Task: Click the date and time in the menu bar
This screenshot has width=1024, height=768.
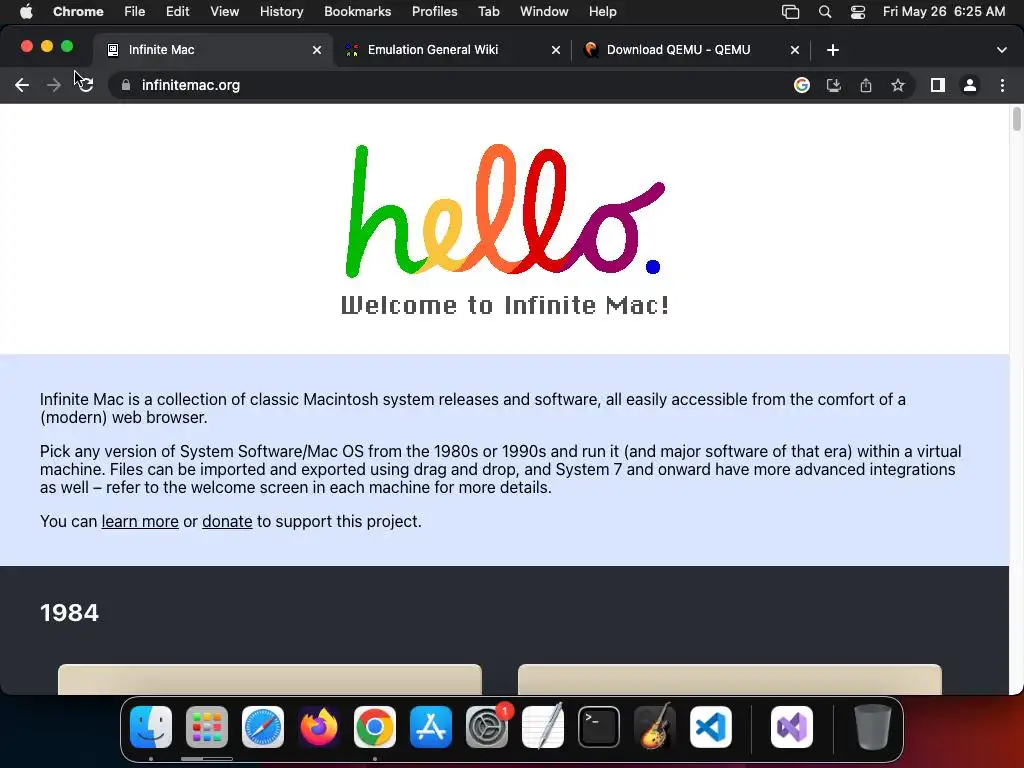Action: tap(944, 11)
